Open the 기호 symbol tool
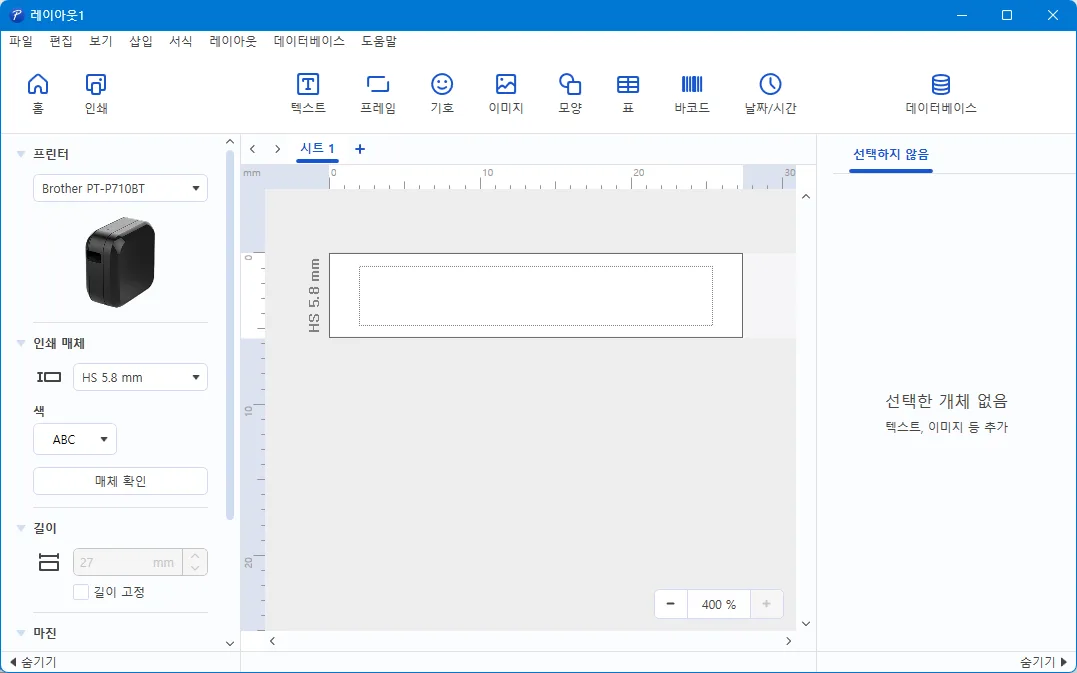 (x=441, y=93)
